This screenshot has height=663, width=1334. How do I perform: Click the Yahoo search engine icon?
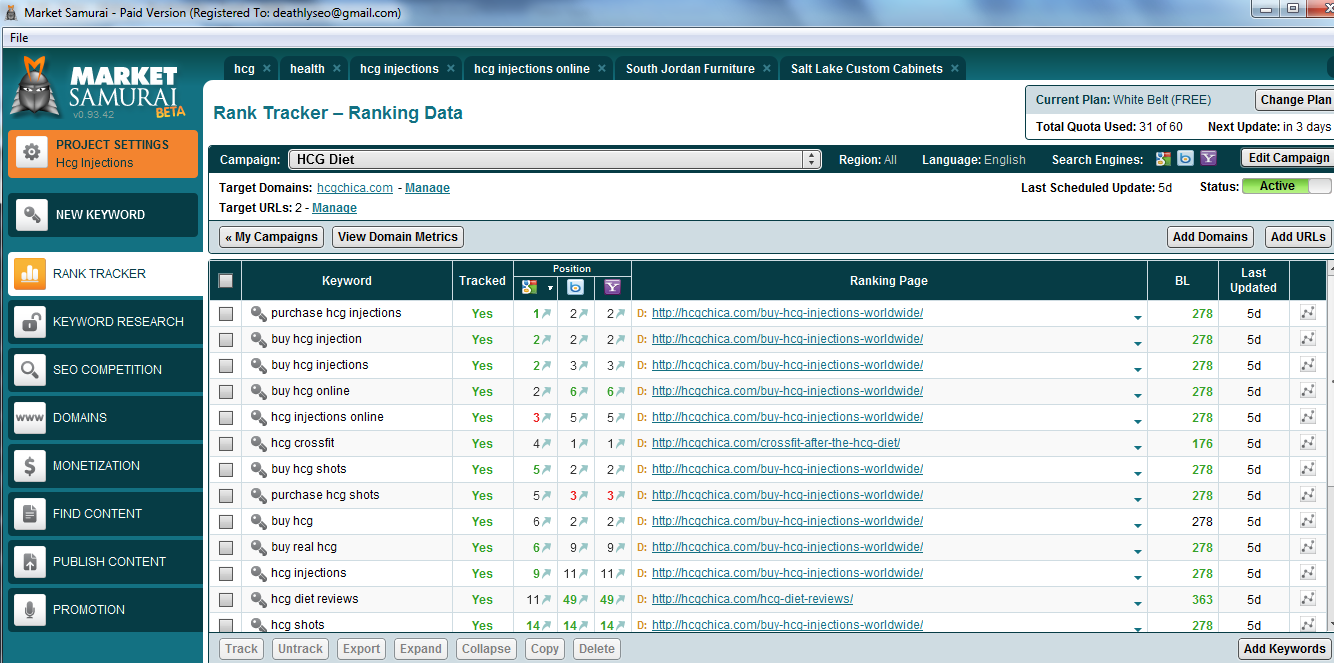coord(1208,158)
